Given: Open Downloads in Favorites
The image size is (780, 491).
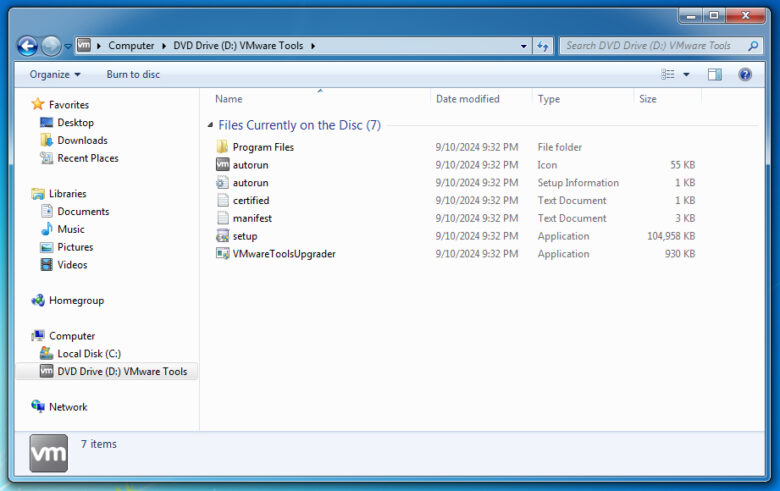Looking at the screenshot, I should tap(82, 140).
